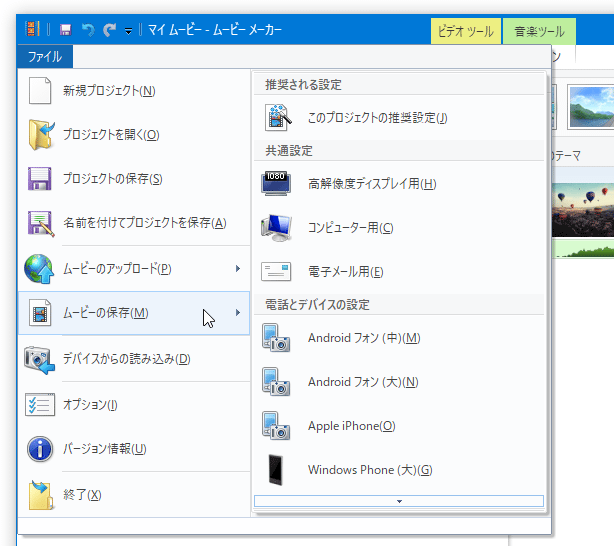The image size is (614, 546).
Task: Open バージョン情報(U)
Action: click(x=134, y=448)
